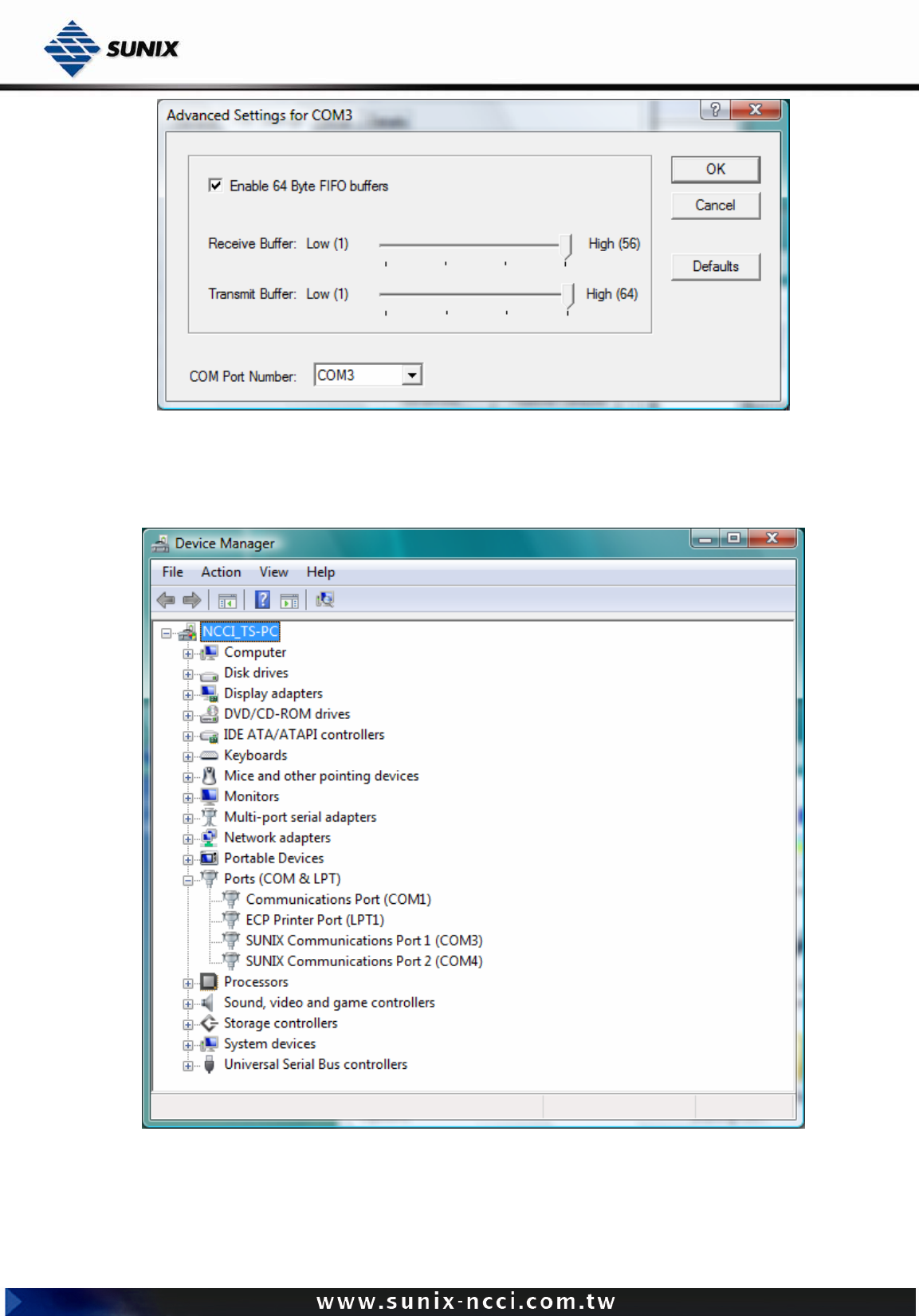Click the Transmit Buffer slider handle
The image size is (919, 1316).
point(568,297)
